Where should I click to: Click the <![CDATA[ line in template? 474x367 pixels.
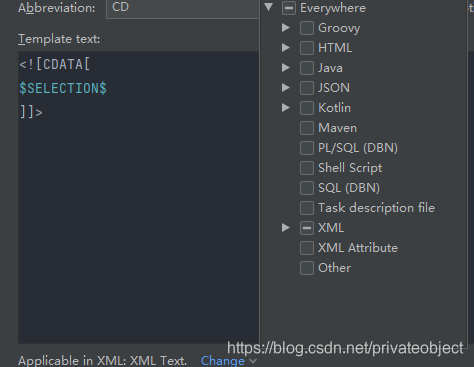point(55,64)
